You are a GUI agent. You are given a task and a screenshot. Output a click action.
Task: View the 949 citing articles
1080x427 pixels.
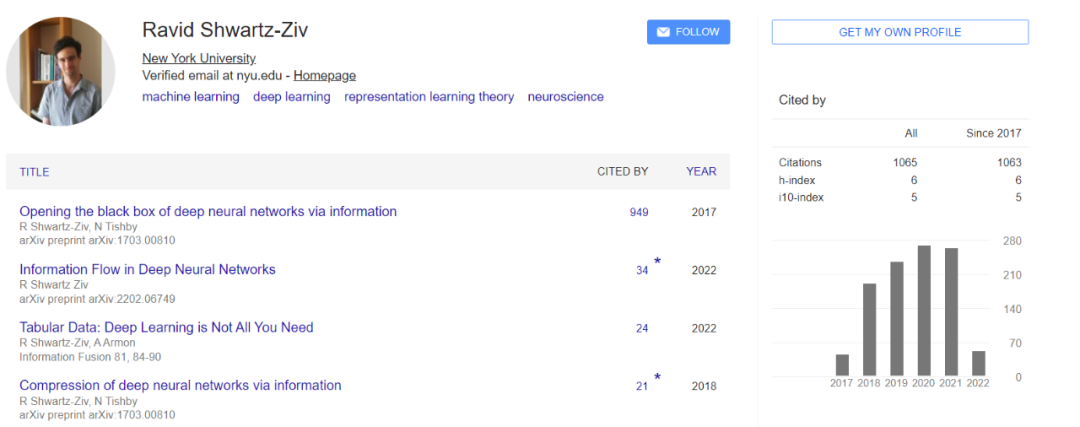pos(638,212)
